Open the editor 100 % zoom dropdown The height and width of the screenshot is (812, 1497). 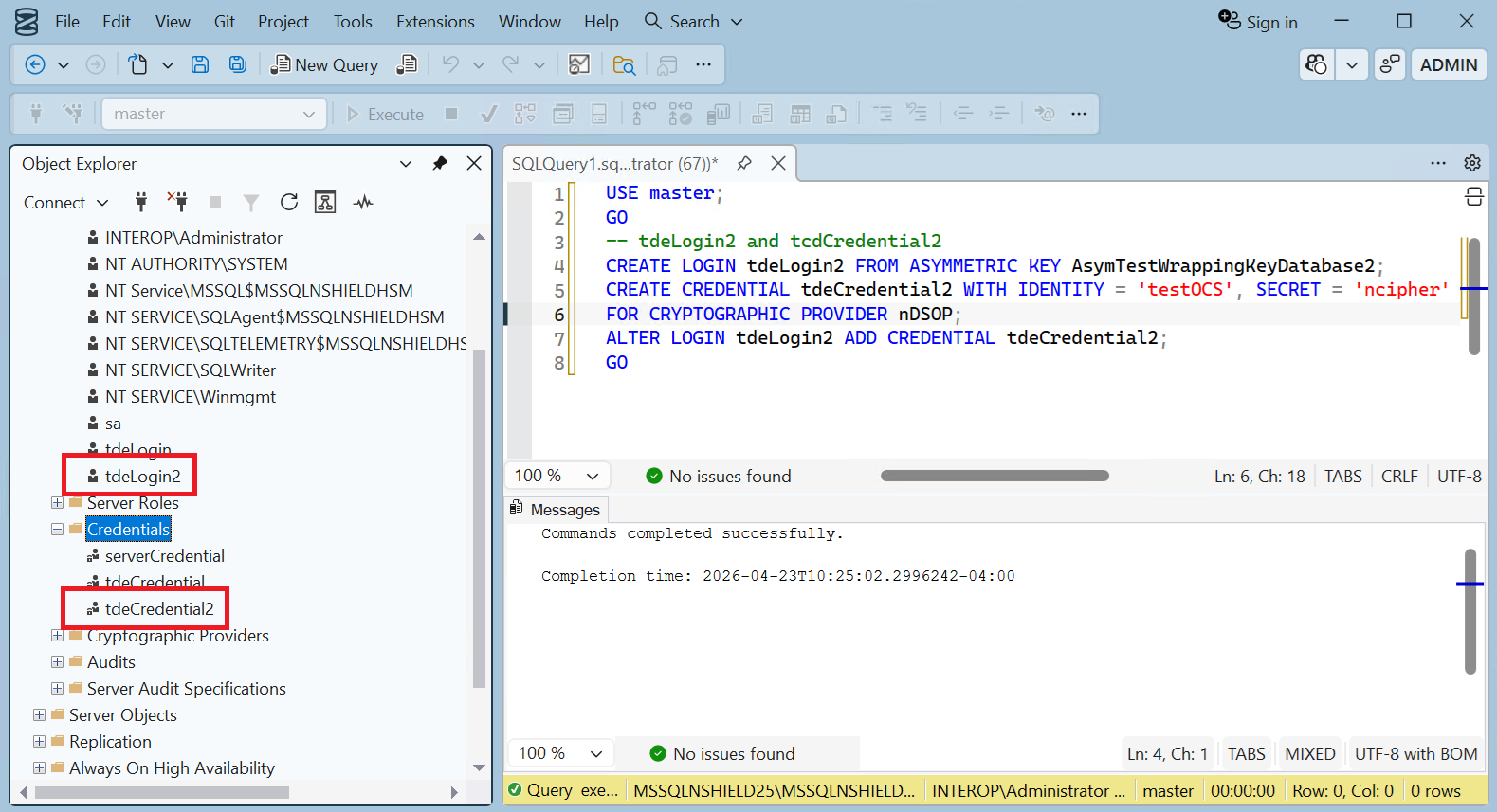click(x=557, y=476)
